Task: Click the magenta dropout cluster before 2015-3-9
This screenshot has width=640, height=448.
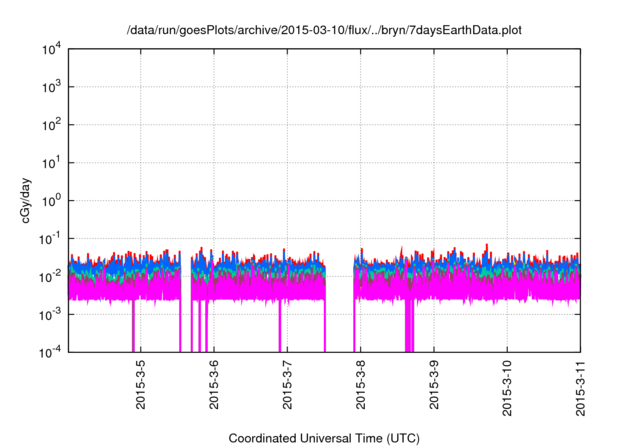Action: point(410,325)
